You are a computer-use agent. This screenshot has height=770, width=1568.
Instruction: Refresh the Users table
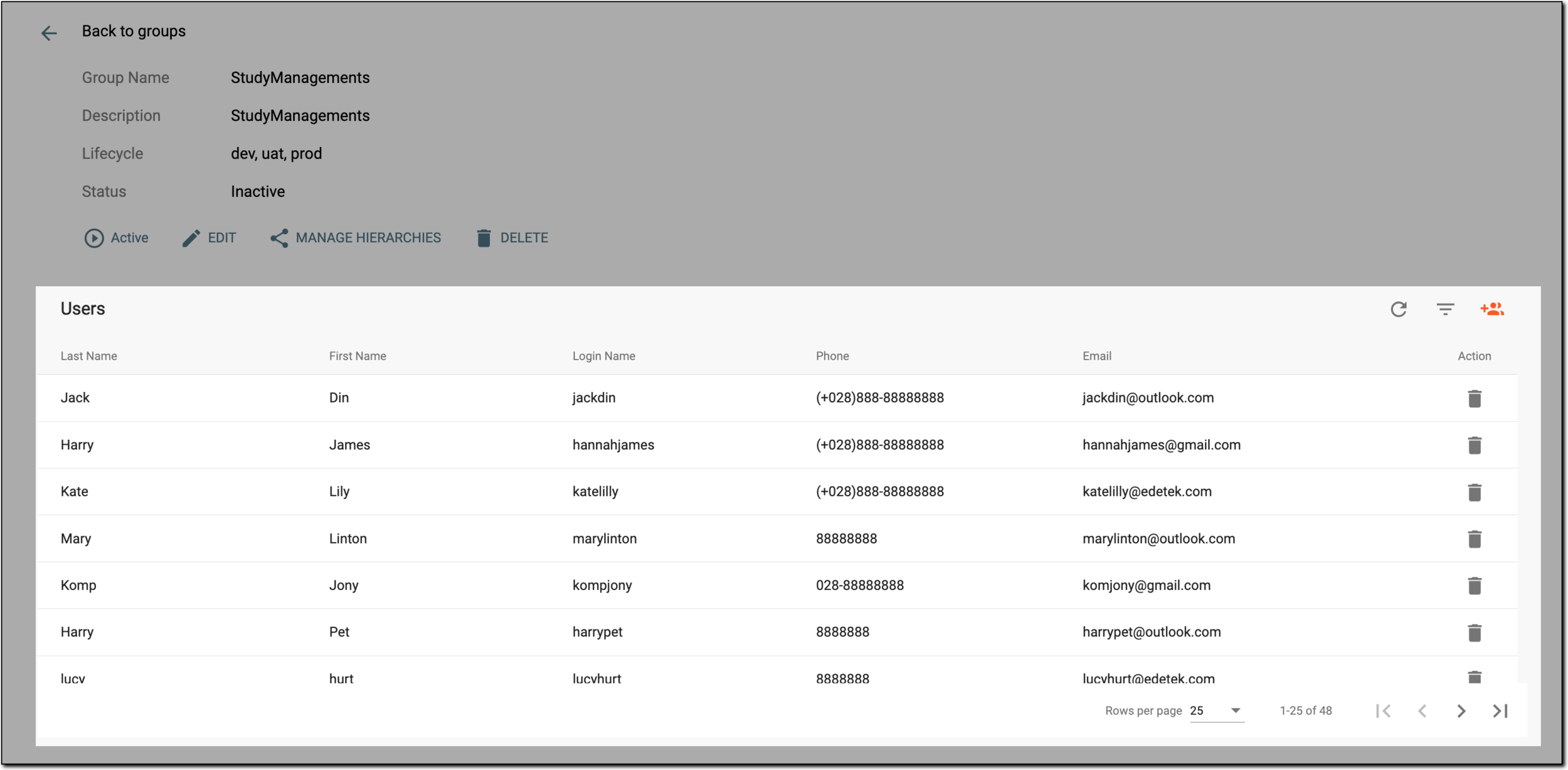pos(1399,309)
